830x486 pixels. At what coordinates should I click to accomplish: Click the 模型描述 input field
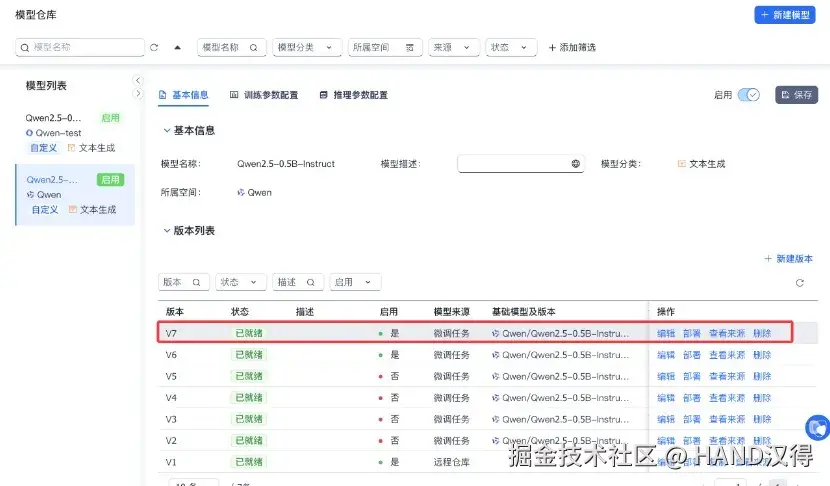pyautogui.click(x=520, y=164)
